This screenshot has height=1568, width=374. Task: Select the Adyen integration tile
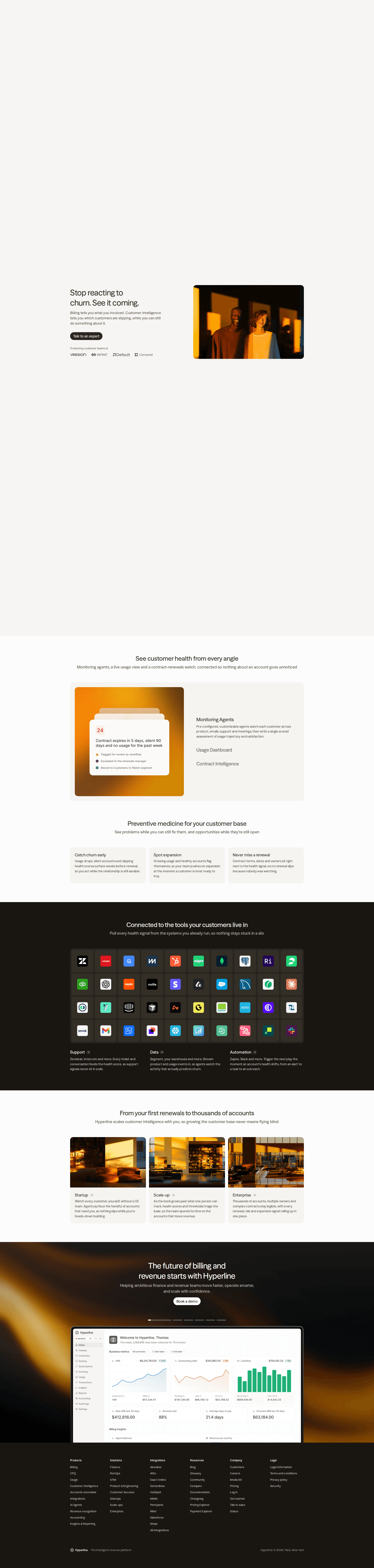pos(199,961)
